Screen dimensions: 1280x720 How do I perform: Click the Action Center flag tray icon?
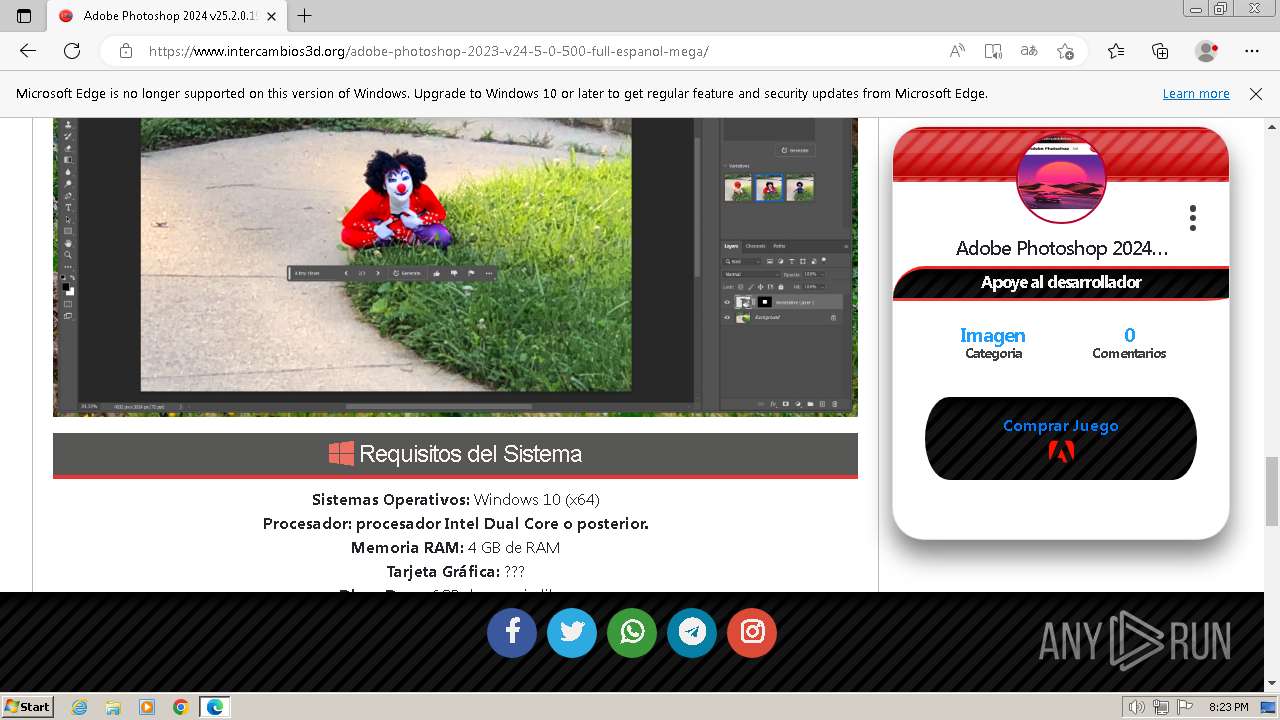[1185, 707]
